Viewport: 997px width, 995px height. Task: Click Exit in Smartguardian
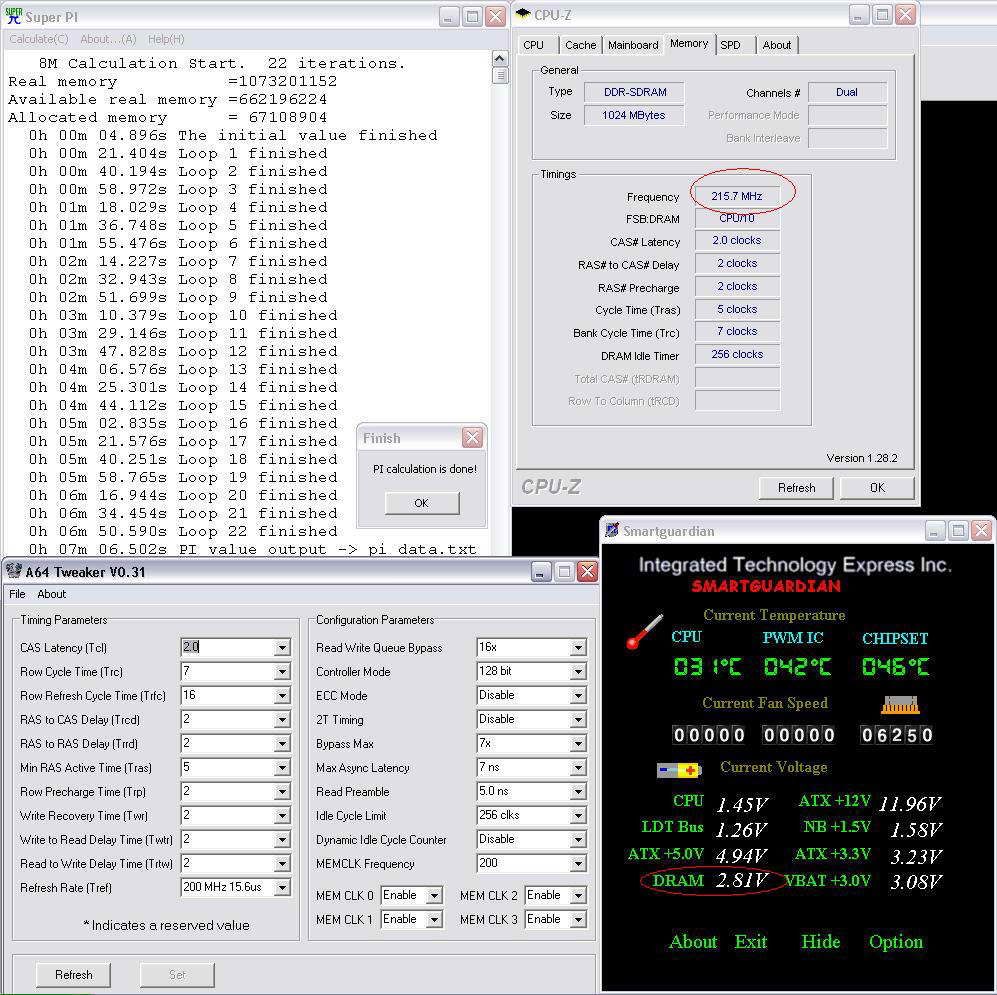pyautogui.click(x=751, y=942)
